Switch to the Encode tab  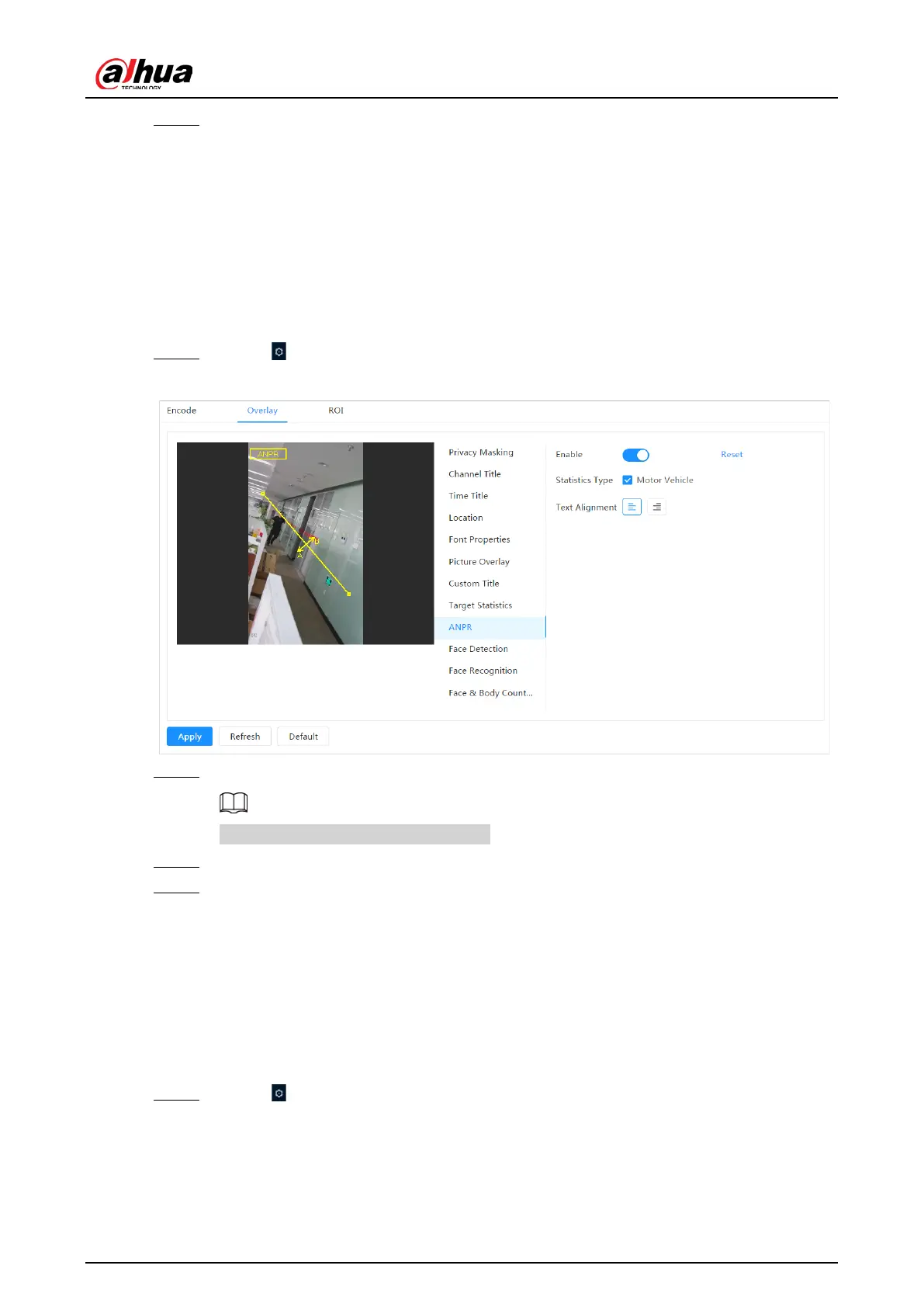tap(182, 411)
